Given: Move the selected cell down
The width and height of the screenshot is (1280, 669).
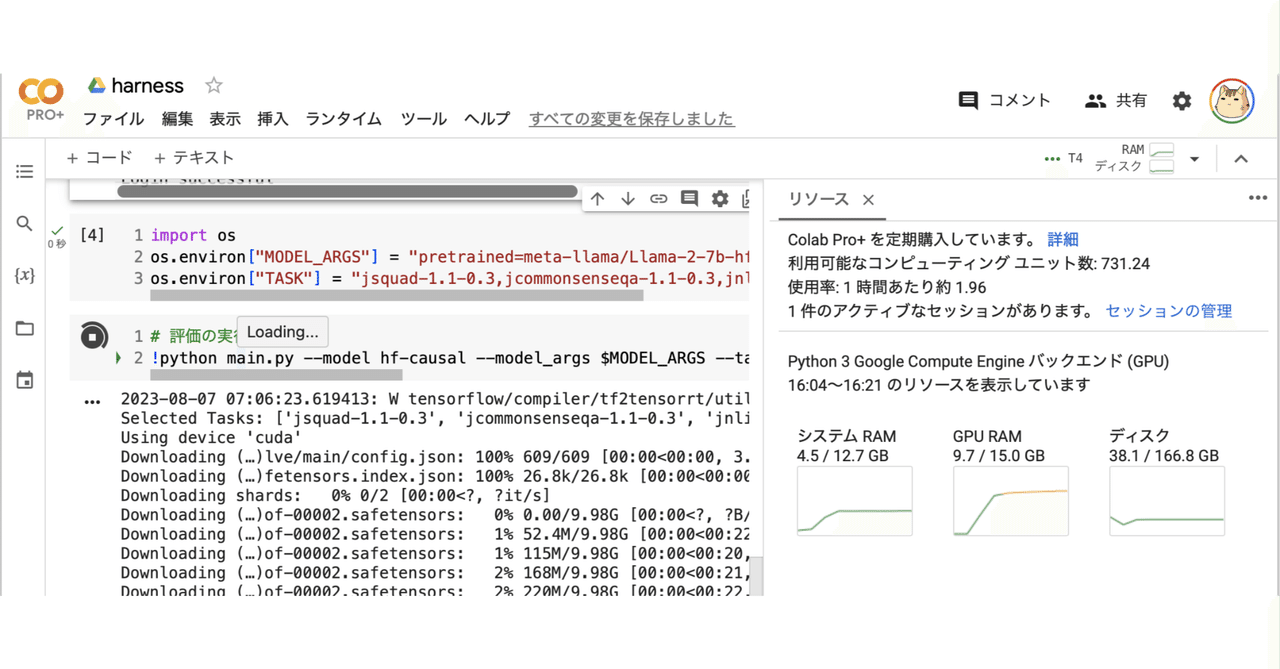Looking at the screenshot, I should tap(628, 198).
